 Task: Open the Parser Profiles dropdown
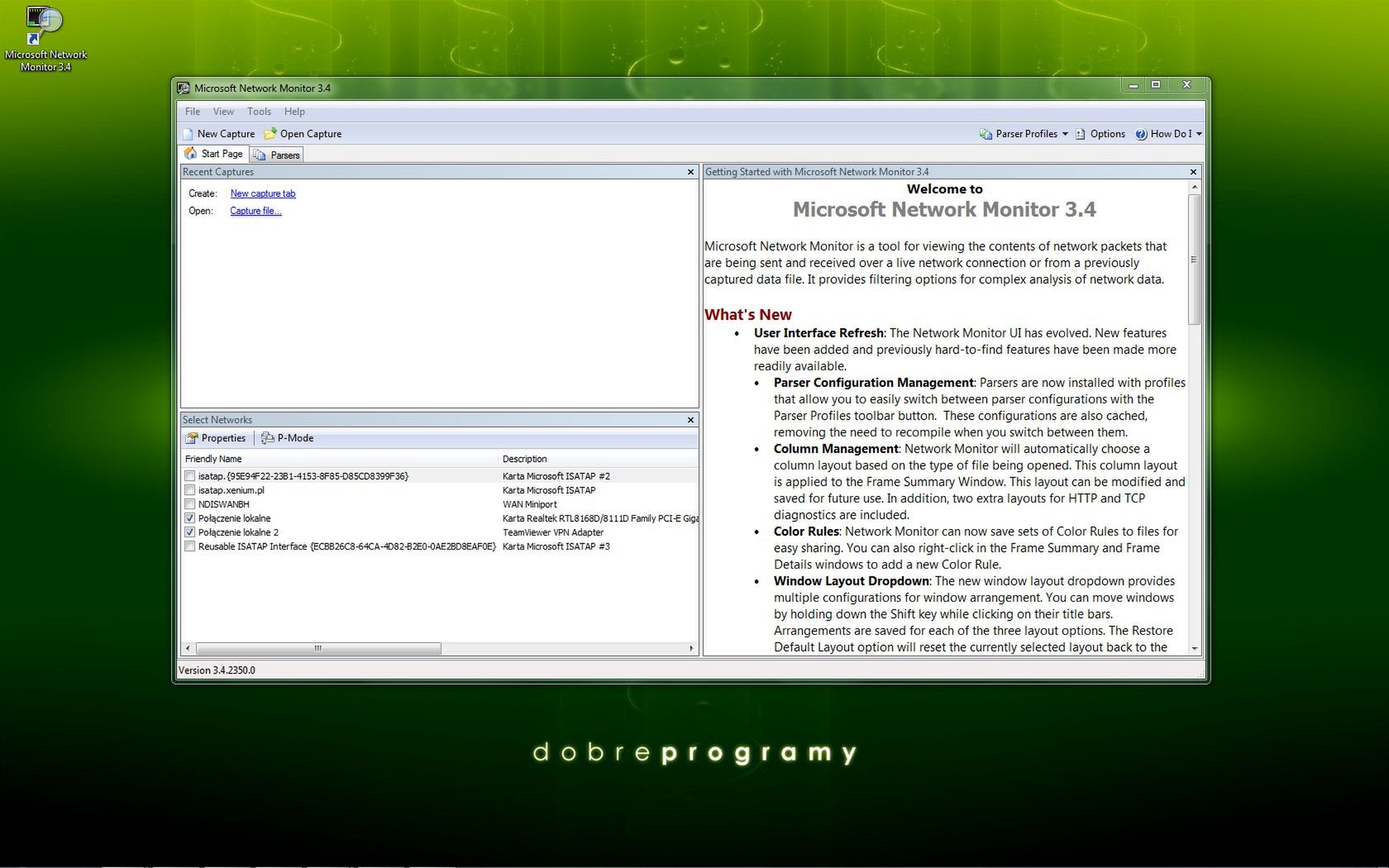click(x=1024, y=134)
